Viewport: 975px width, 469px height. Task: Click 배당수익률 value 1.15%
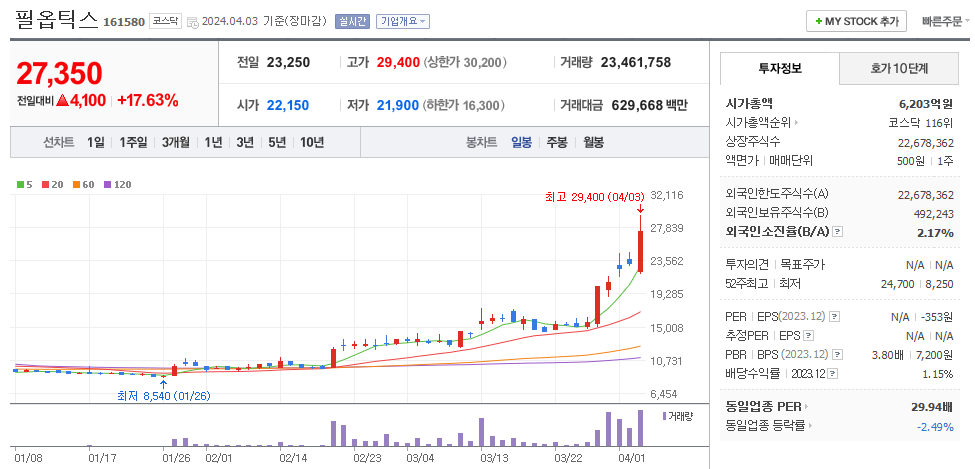pos(938,374)
